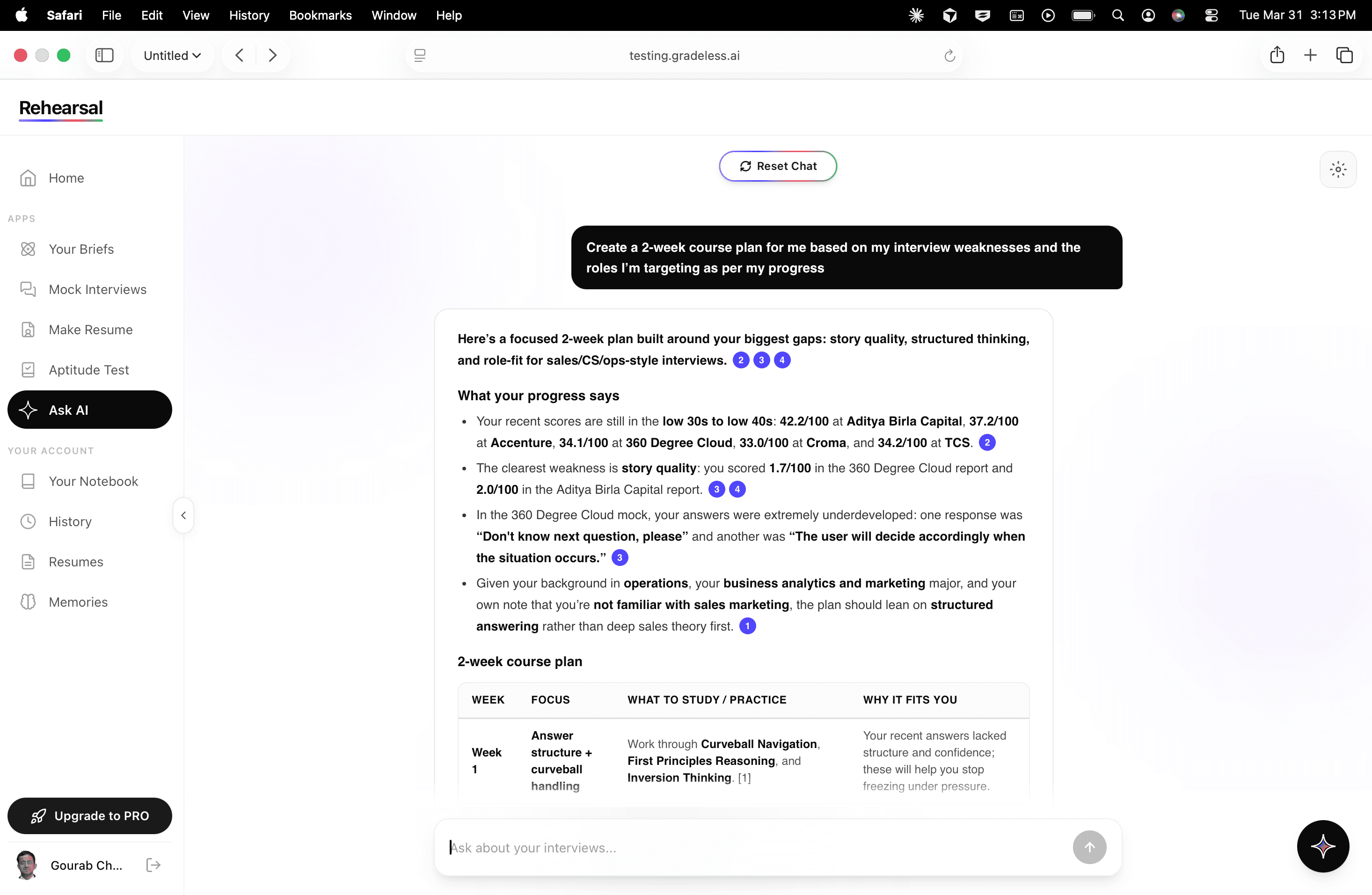Click the menu bar clock
Image resolution: width=1372 pixels, height=895 pixels.
1297,15
